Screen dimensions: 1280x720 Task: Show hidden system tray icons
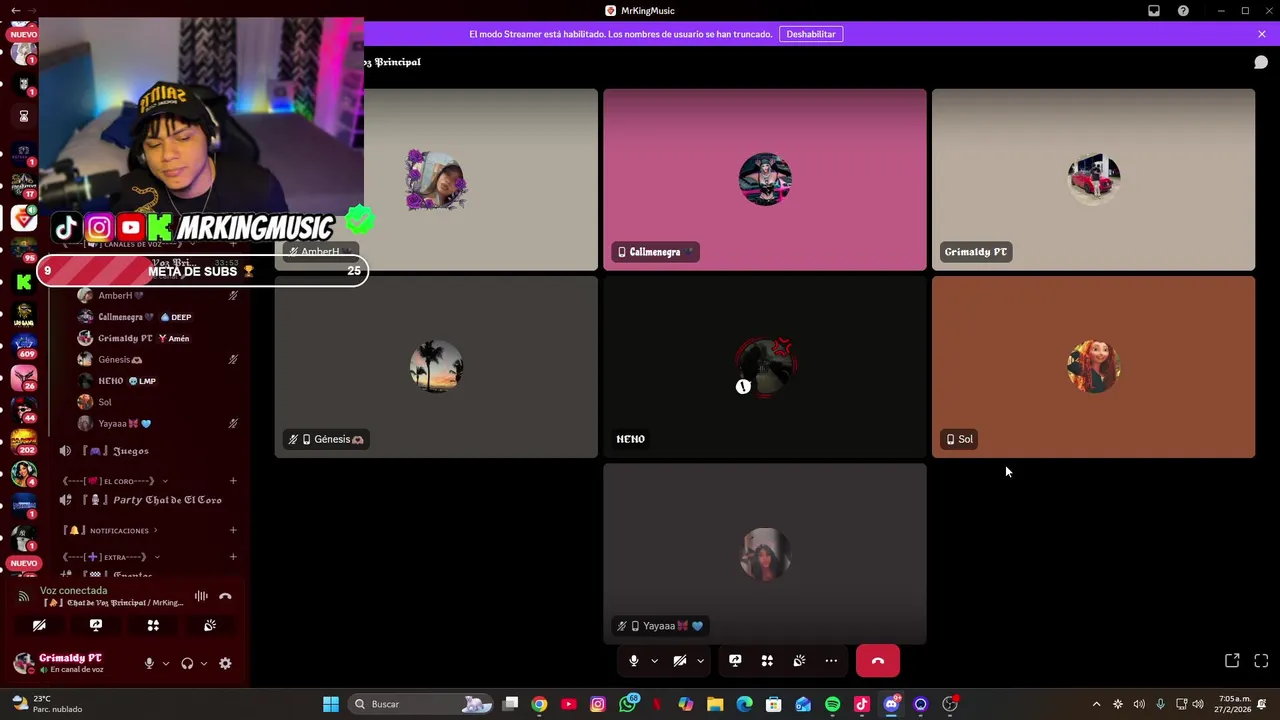[x=1096, y=704]
